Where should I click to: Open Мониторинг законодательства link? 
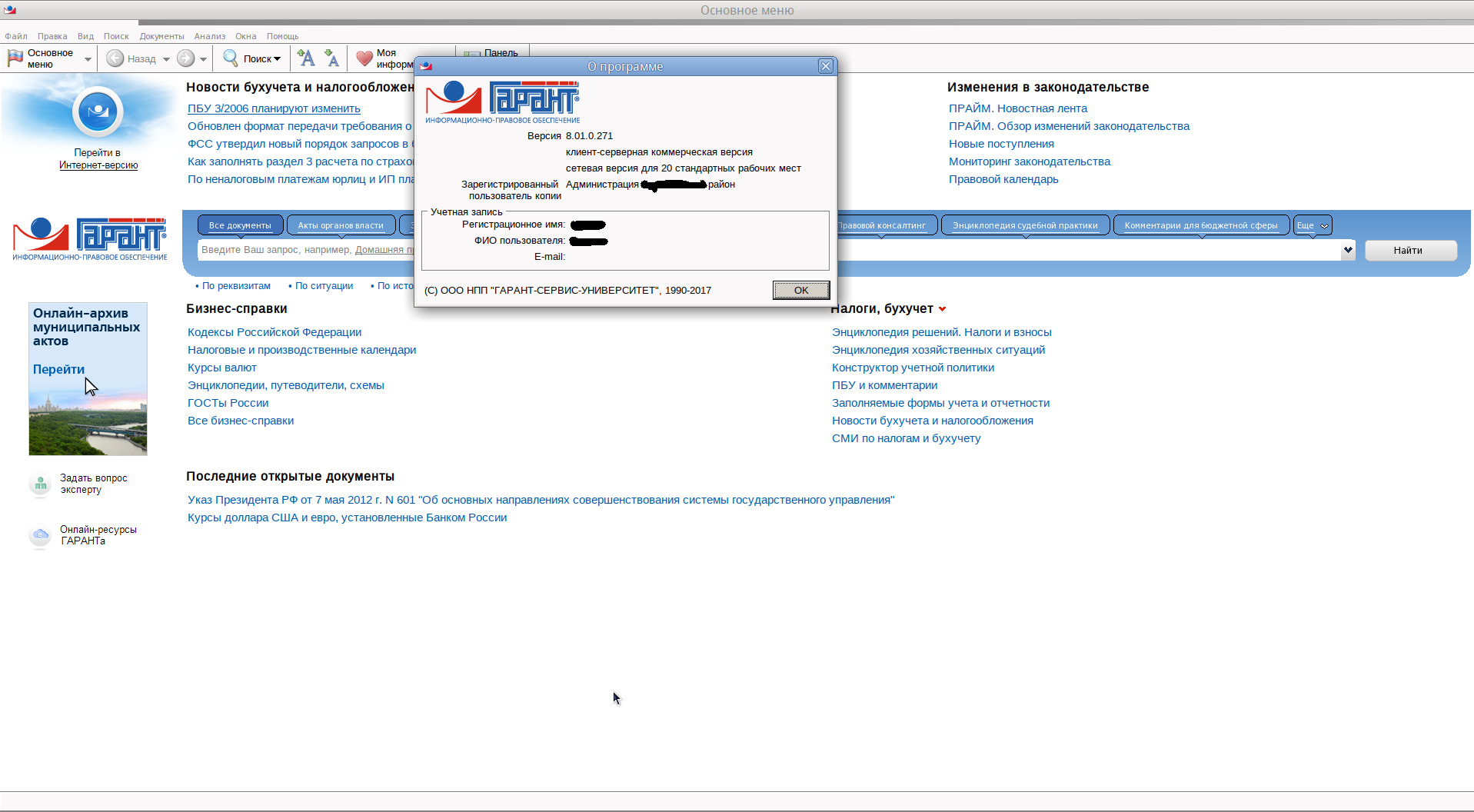[x=1030, y=161]
